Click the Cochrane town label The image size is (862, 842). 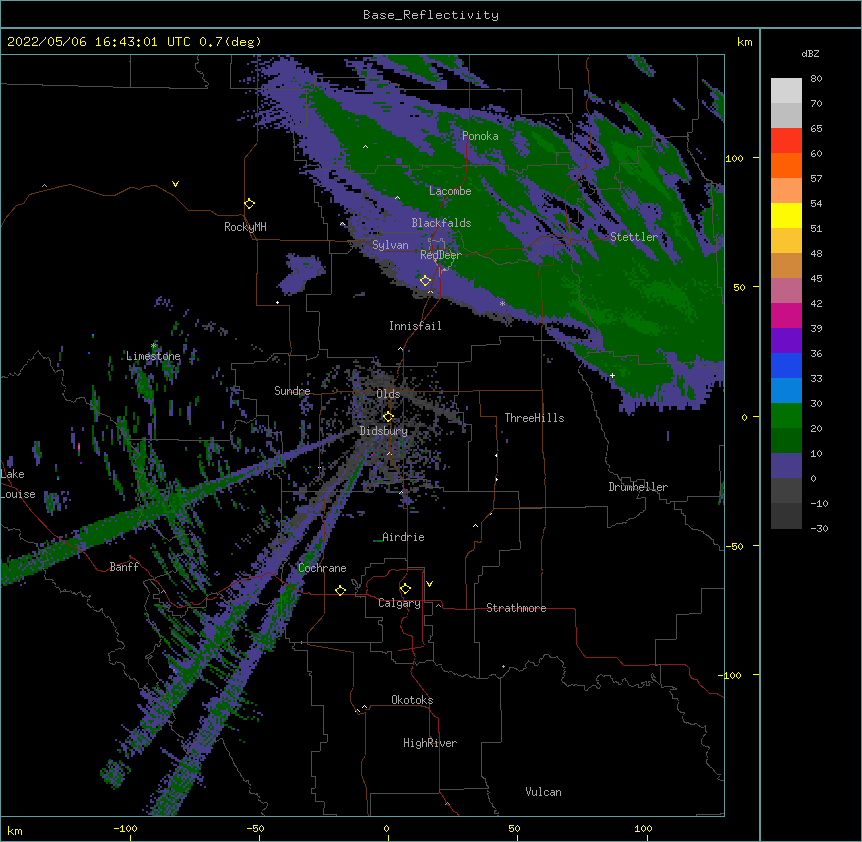click(322, 568)
